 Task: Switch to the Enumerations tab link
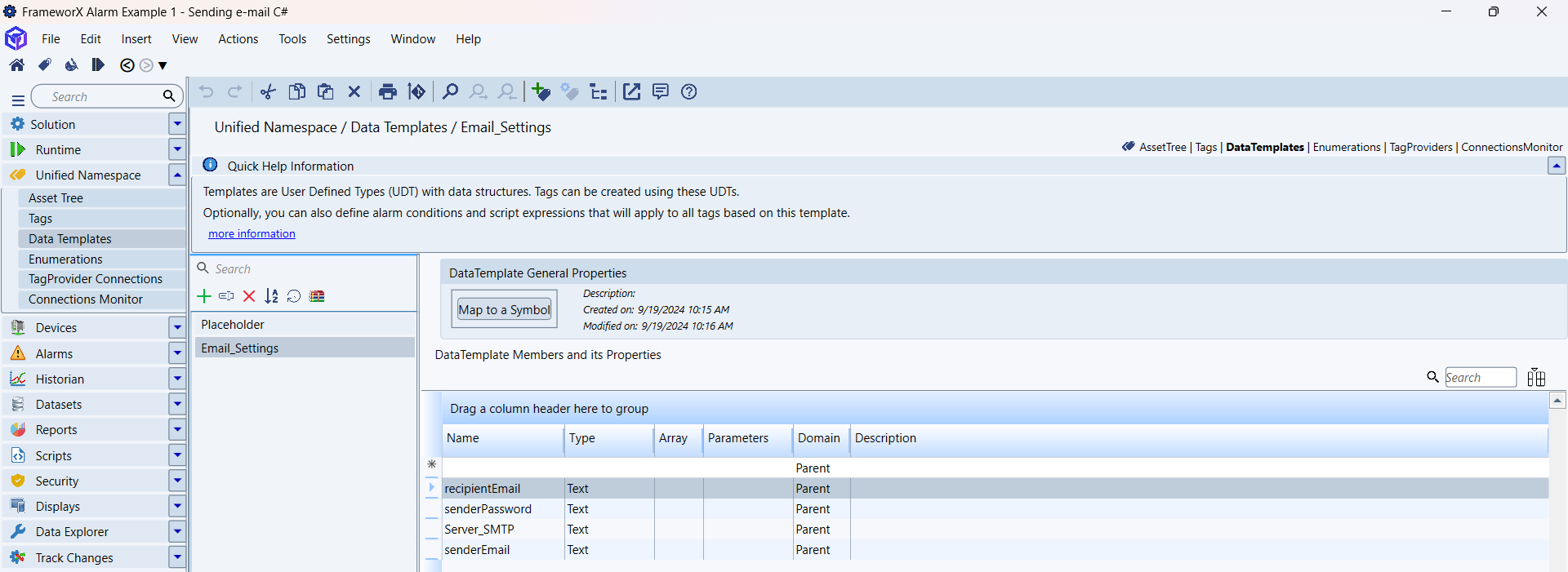coord(1346,147)
